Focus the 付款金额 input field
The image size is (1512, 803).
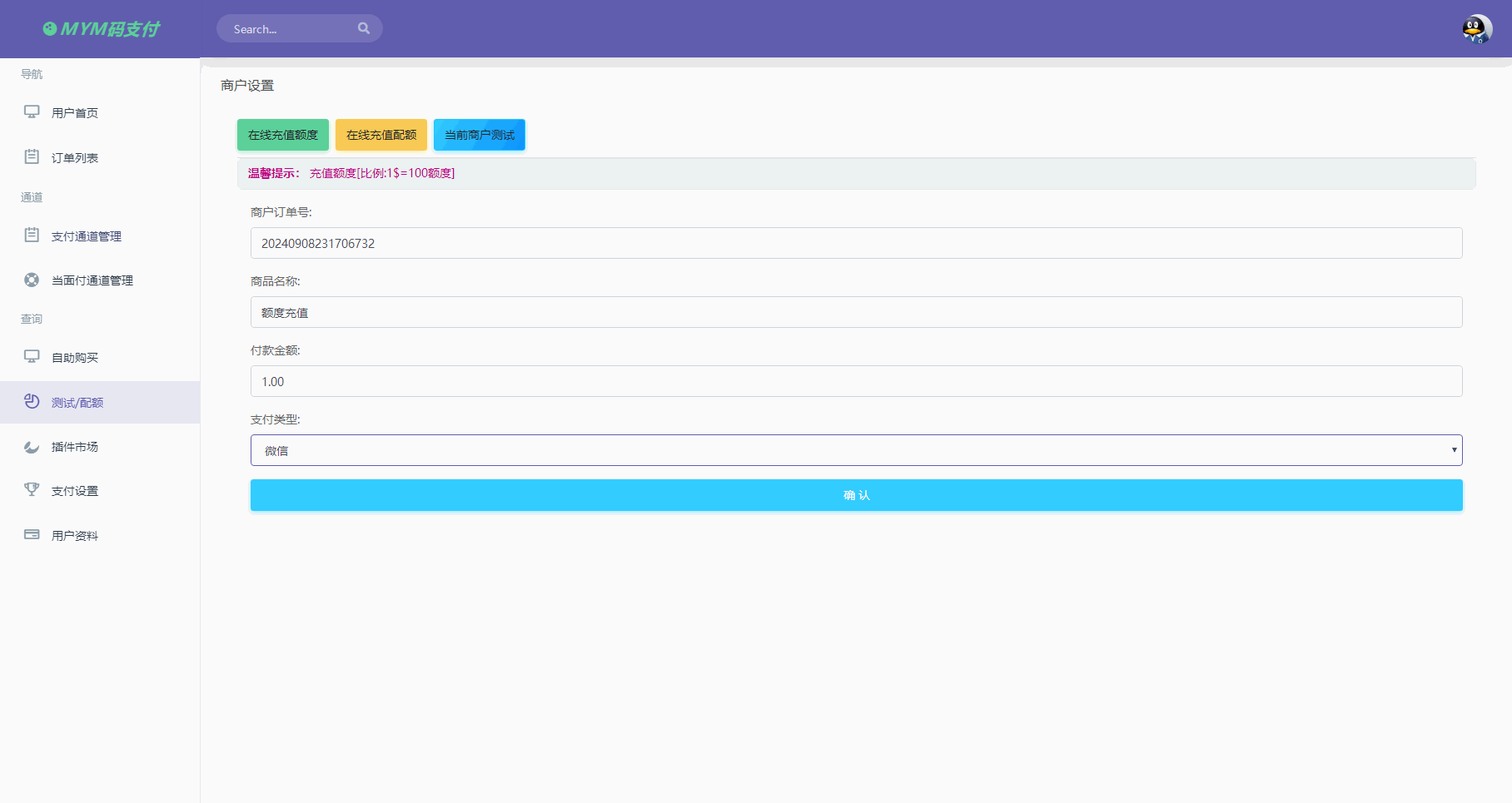tap(856, 381)
